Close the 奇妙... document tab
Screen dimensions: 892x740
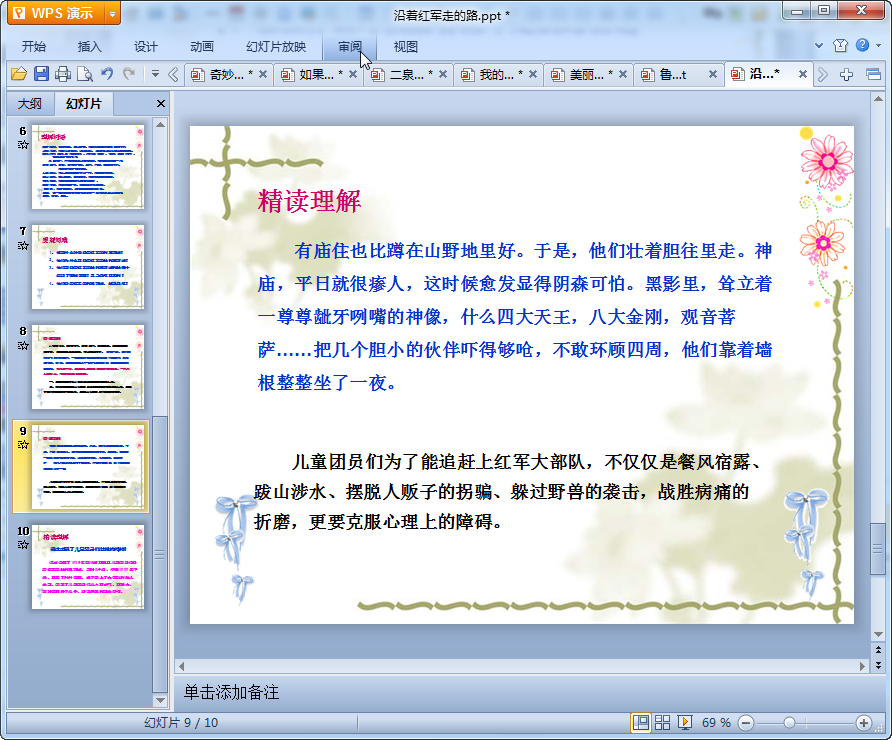pyautogui.click(x=263, y=74)
